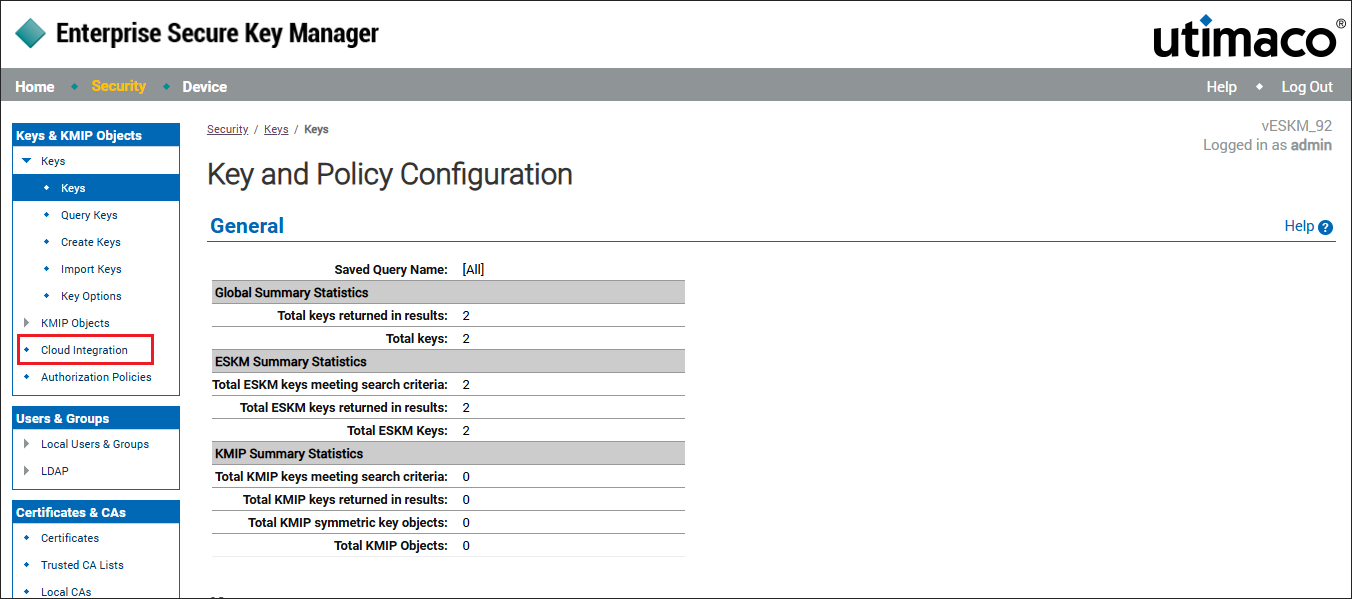Click ESKM Summary Statistics header row
The width and height of the screenshot is (1352, 599).
448,362
